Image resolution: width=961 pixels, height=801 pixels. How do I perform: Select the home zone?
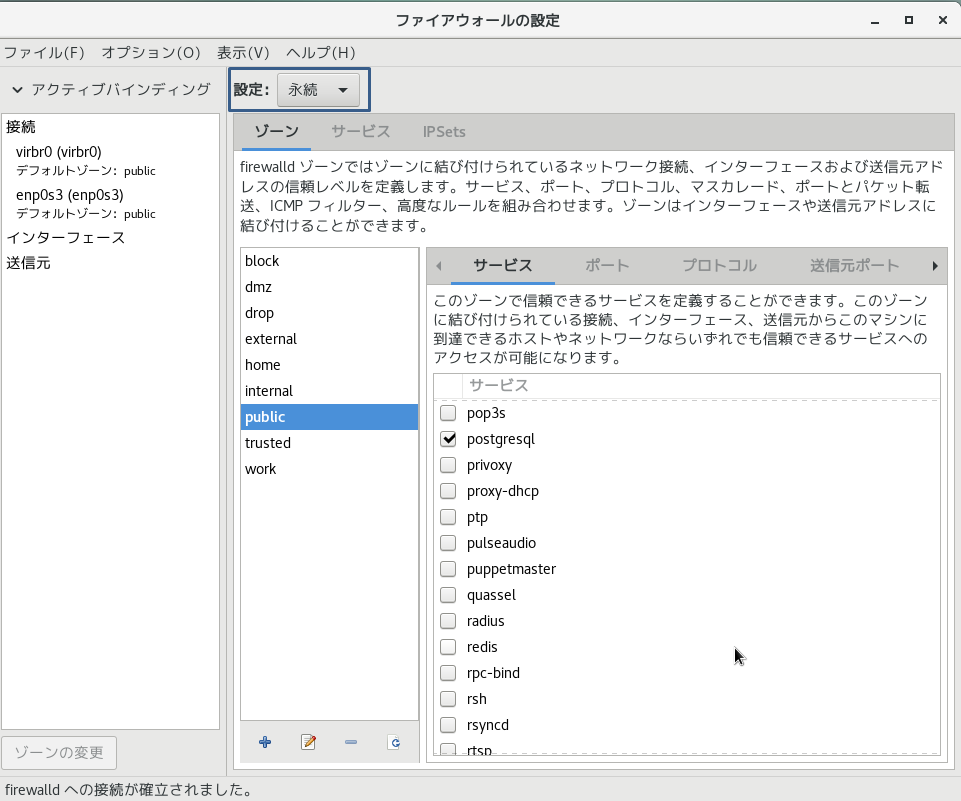pos(329,365)
